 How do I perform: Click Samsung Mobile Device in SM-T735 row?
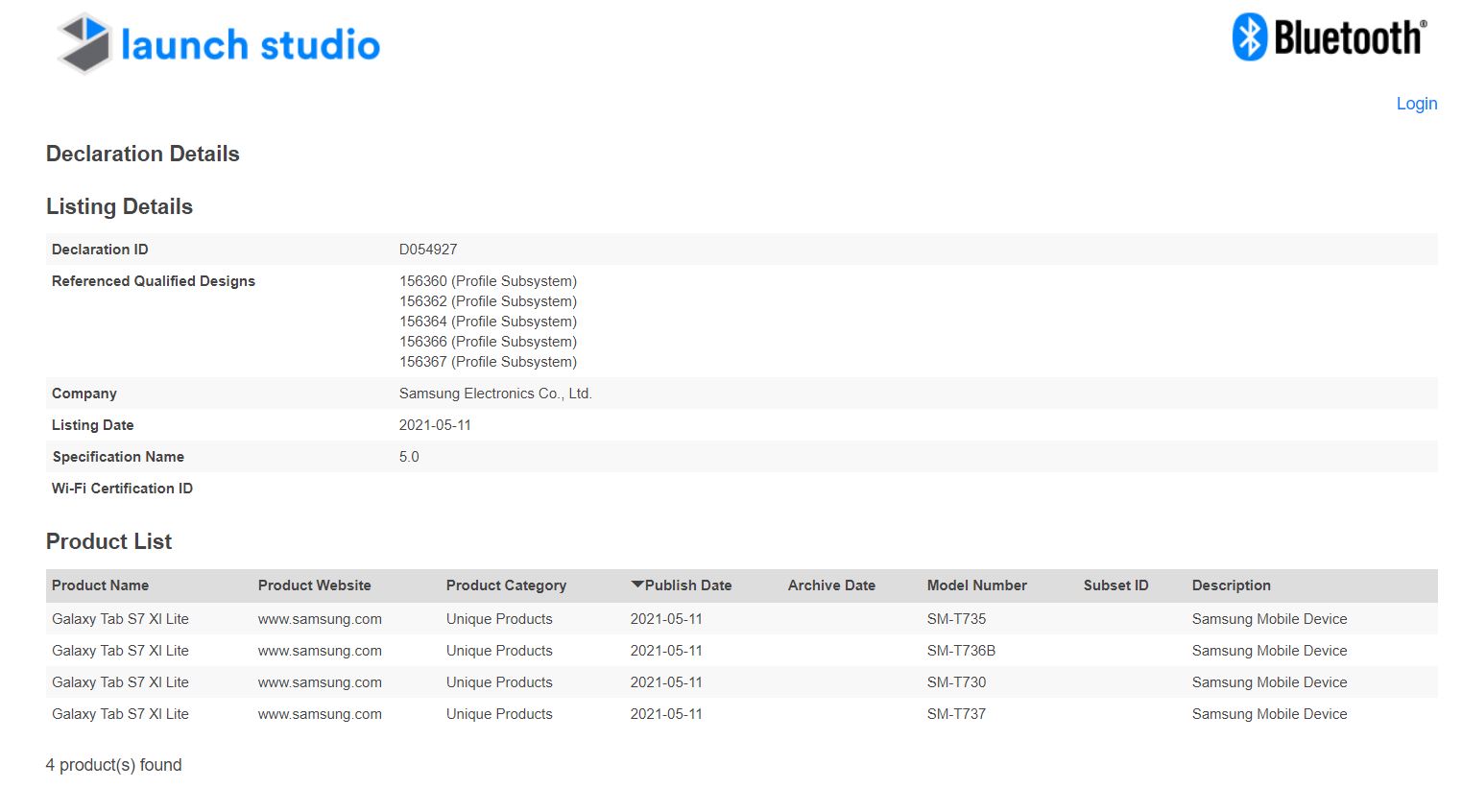pyautogui.click(x=1269, y=619)
